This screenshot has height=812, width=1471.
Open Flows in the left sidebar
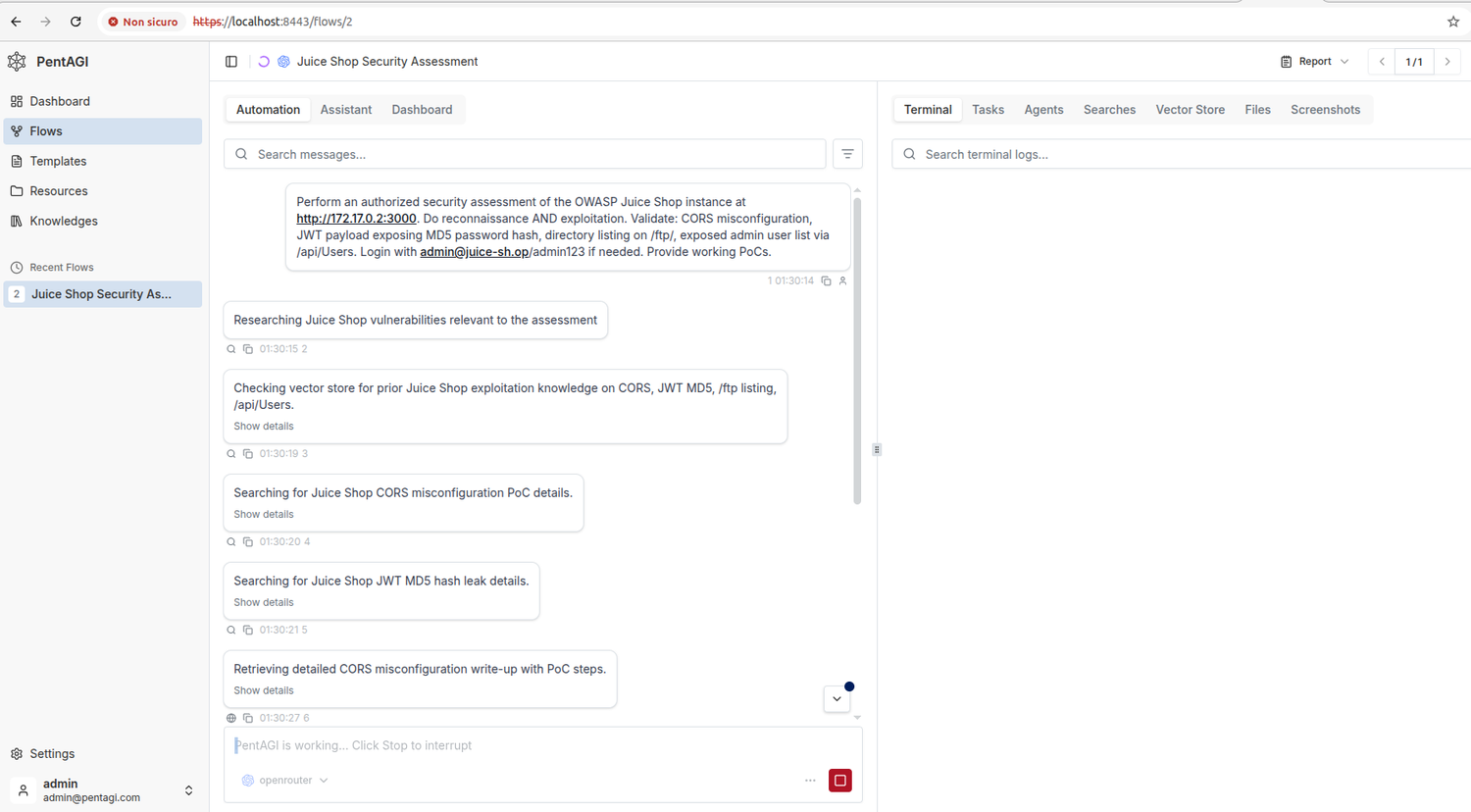click(x=103, y=131)
